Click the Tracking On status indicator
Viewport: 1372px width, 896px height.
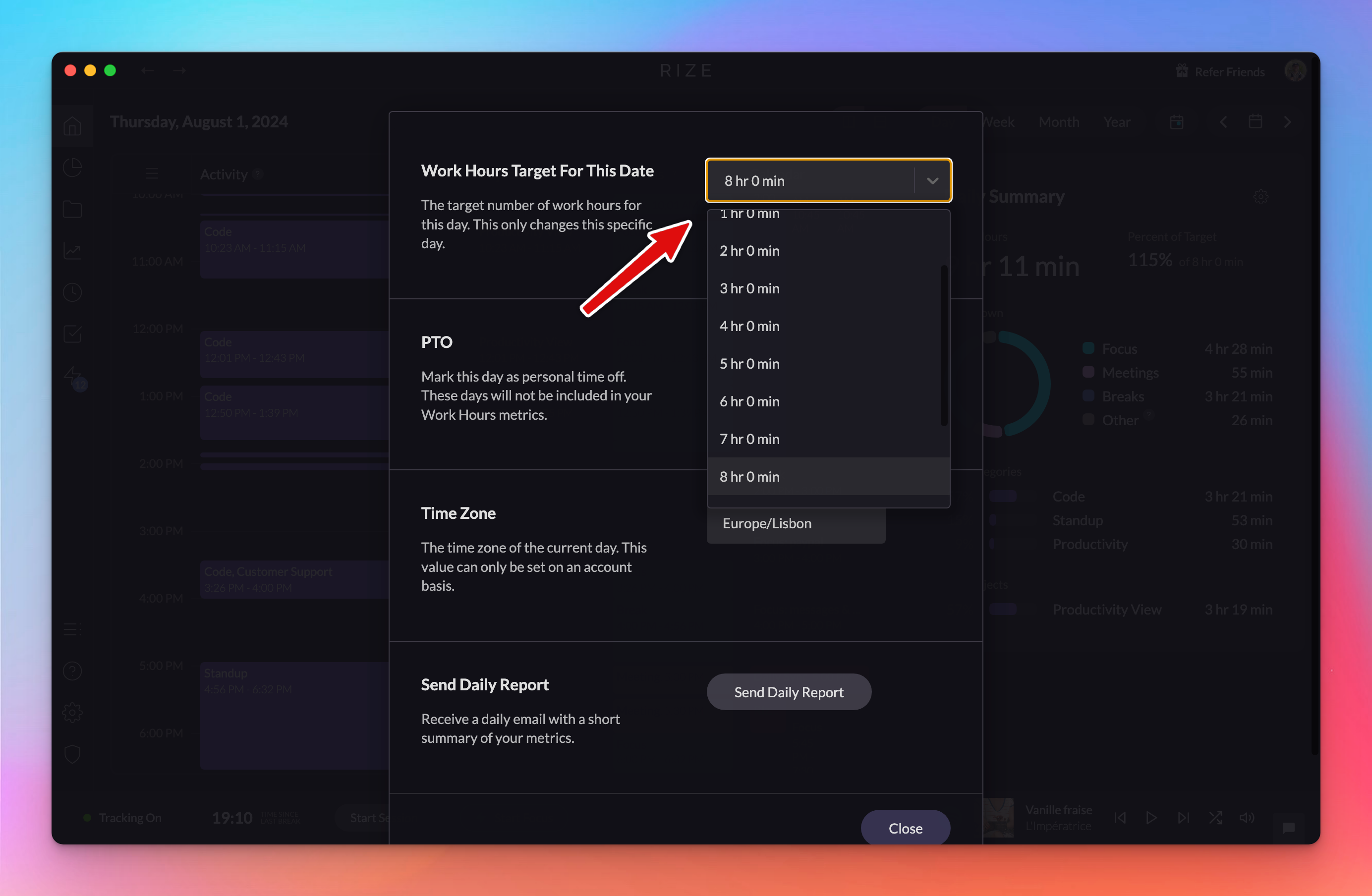[x=123, y=818]
